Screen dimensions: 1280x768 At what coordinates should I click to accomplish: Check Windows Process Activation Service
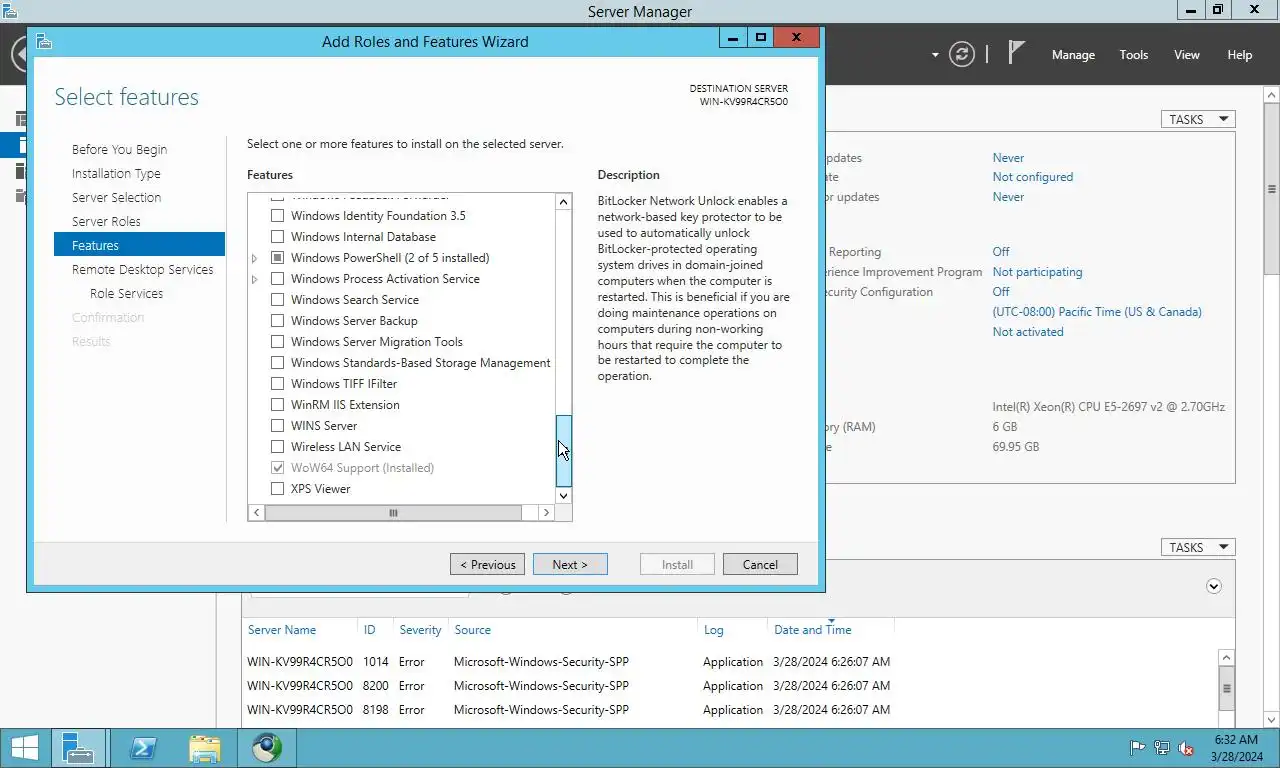click(x=278, y=279)
